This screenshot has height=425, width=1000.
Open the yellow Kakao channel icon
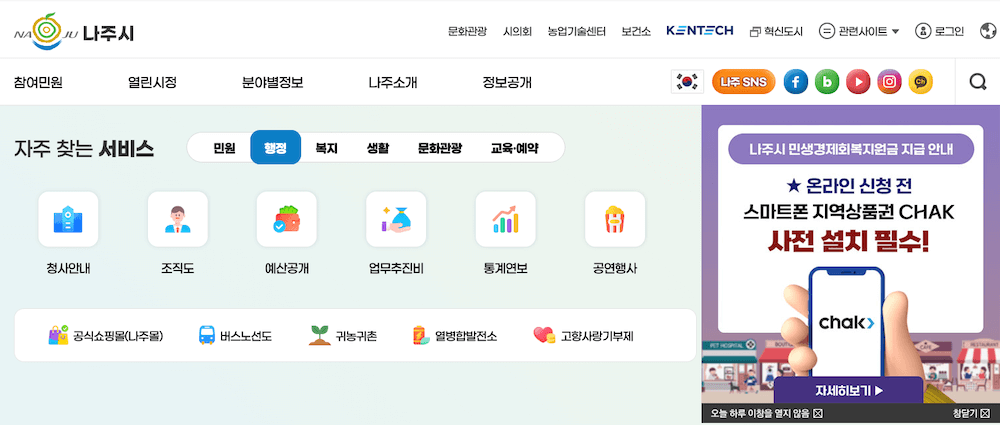921,82
